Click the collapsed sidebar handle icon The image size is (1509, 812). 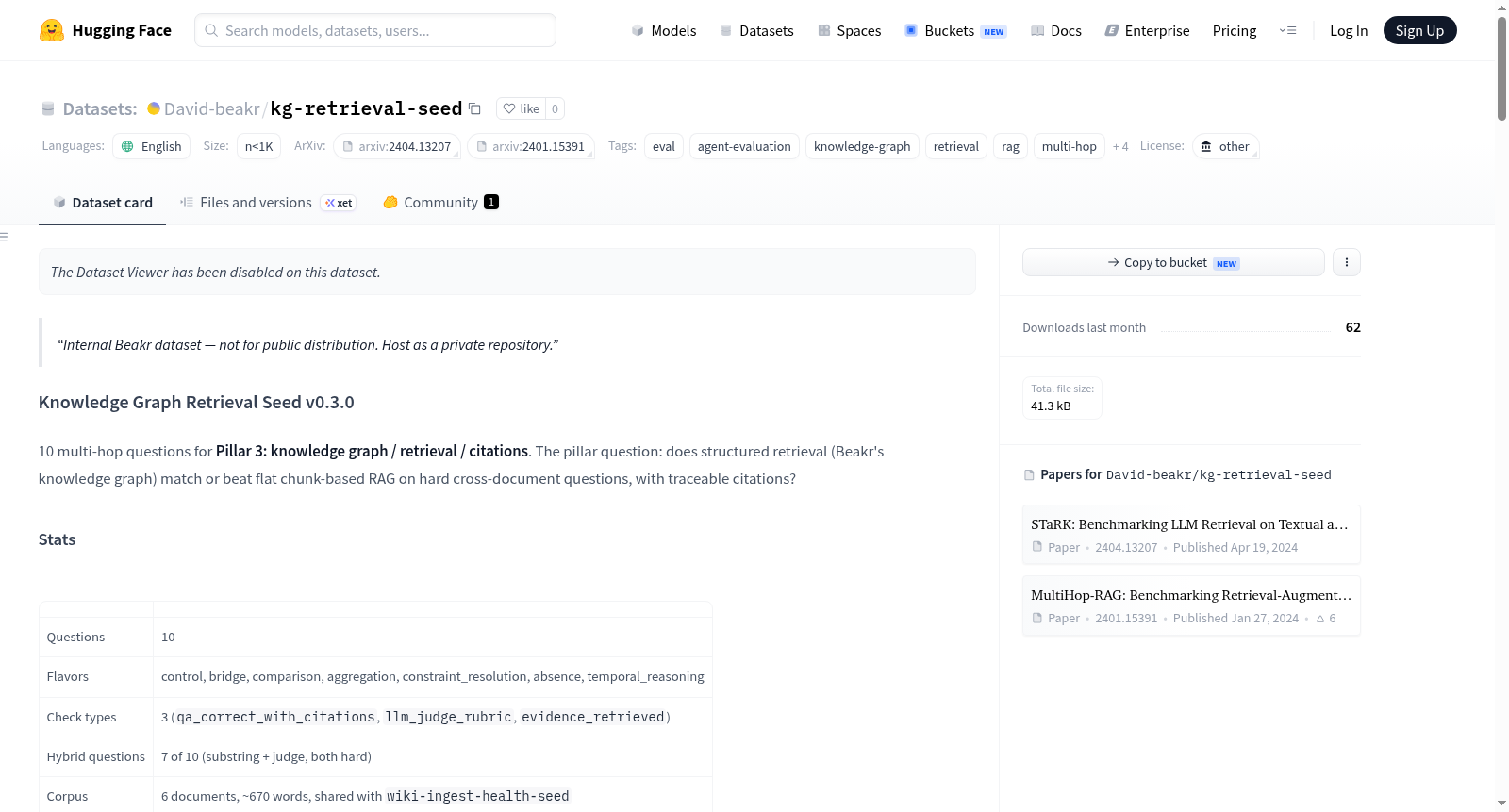click(4, 237)
